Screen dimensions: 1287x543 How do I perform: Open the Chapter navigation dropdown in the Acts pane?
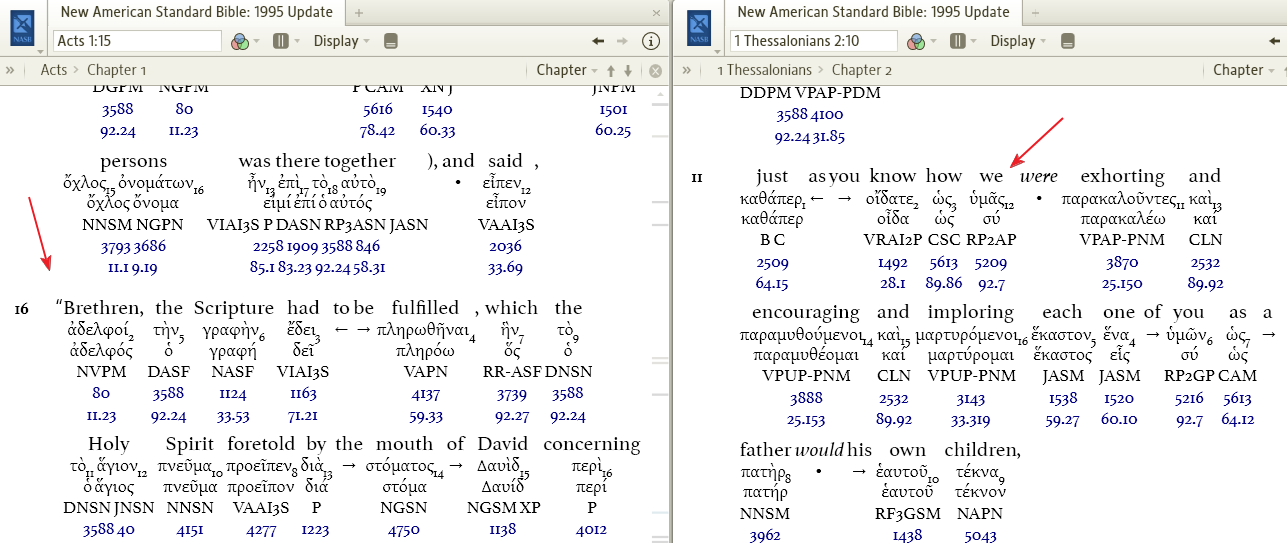coord(568,70)
